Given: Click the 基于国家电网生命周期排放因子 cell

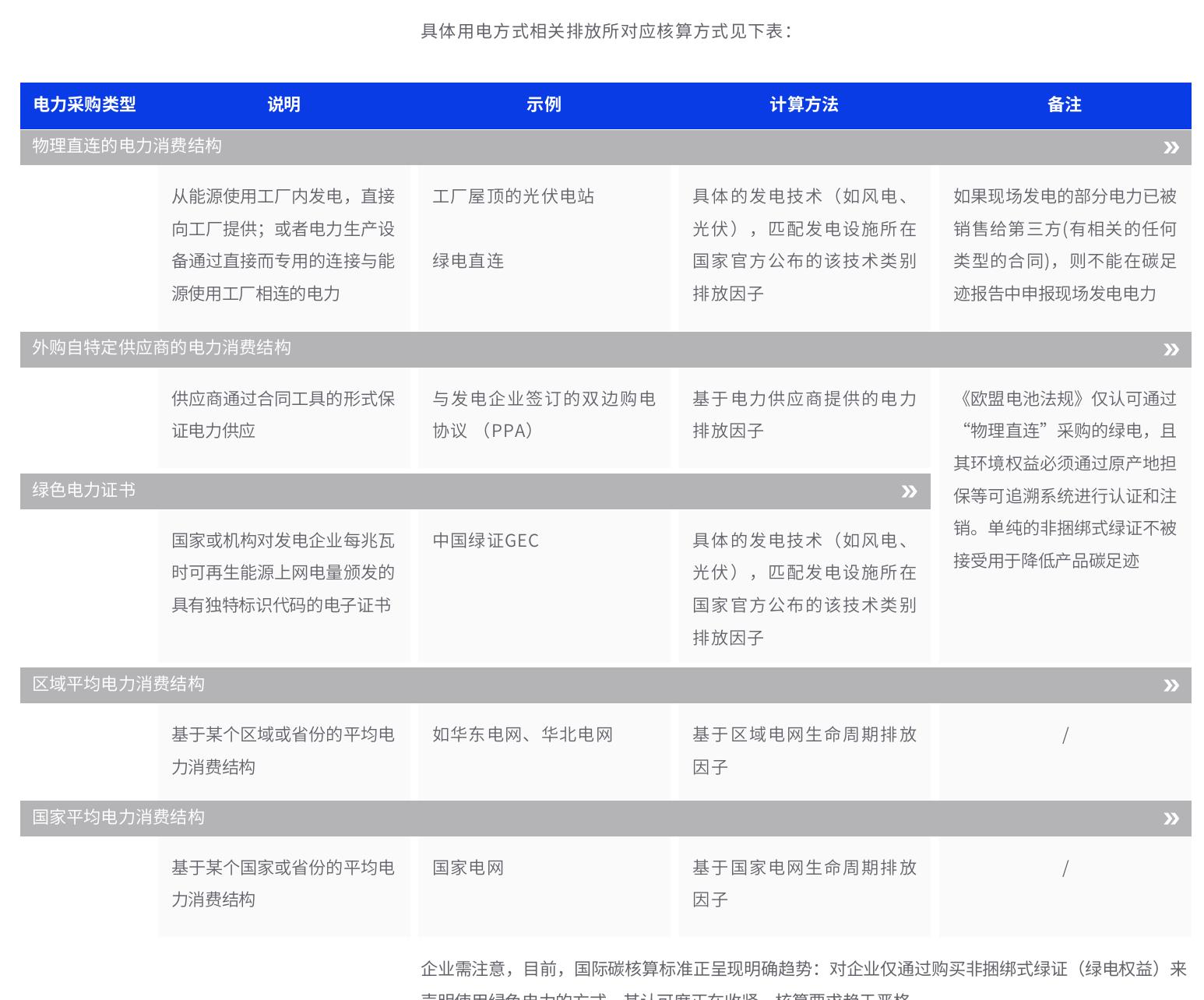Looking at the screenshot, I should pyautogui.click(x=804, y=886).
